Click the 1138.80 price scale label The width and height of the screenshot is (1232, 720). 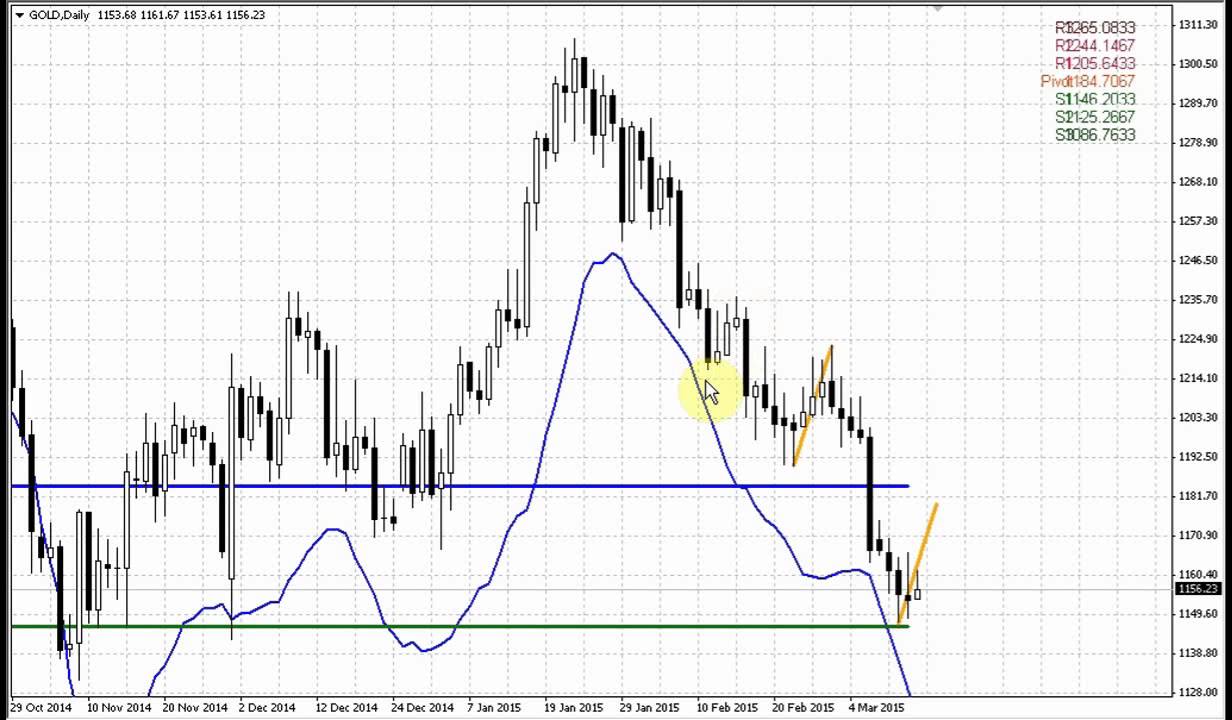click(x=1198, y=653)
